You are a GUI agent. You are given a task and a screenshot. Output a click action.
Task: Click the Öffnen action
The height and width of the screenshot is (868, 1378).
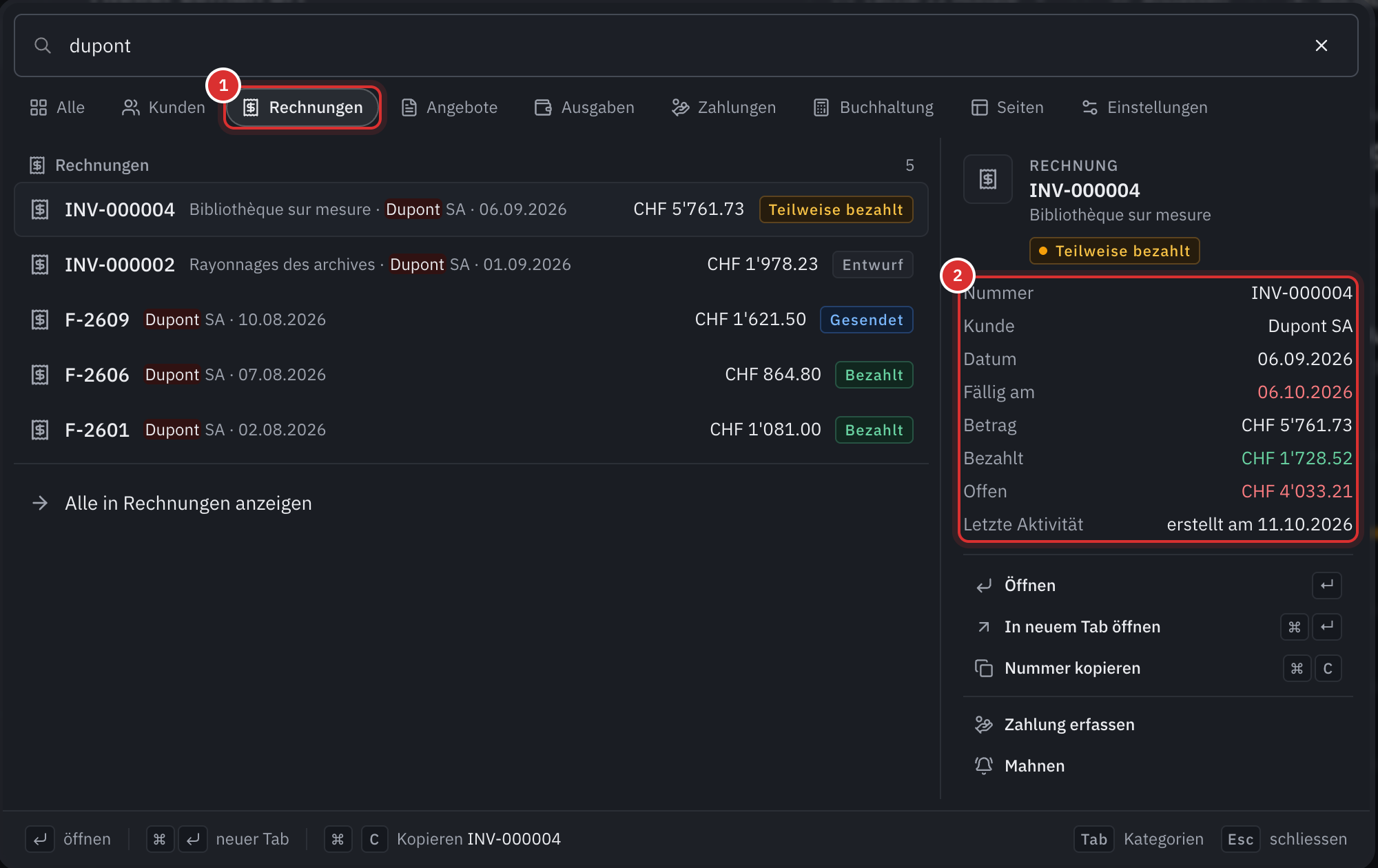pos(1158,586)
